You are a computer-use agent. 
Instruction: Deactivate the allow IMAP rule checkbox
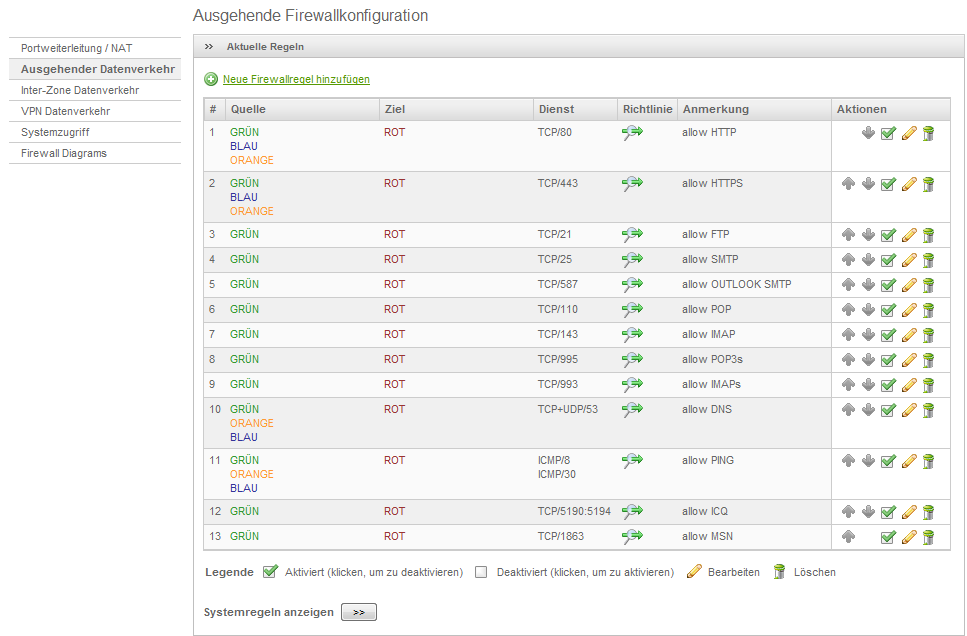(x=888, y=335)
